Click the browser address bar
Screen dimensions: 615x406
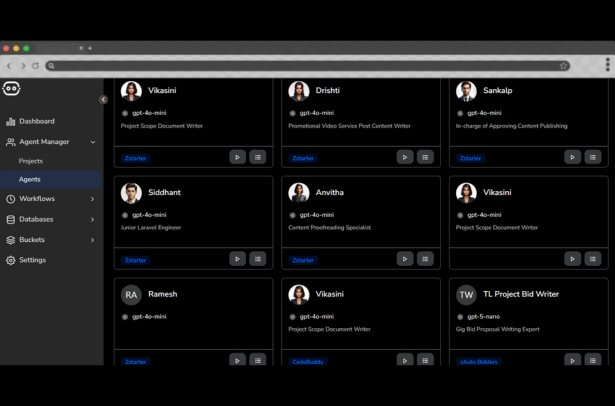pyautogui.click(x=300, y=66)
